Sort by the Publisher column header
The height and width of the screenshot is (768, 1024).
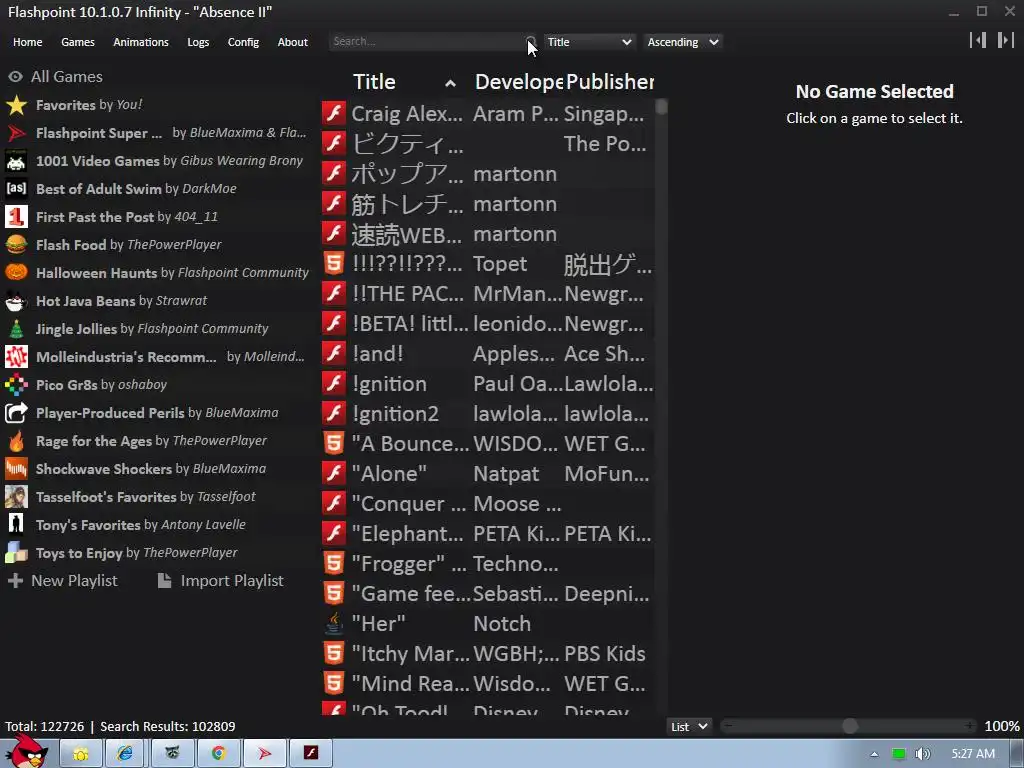pos(610,82)
